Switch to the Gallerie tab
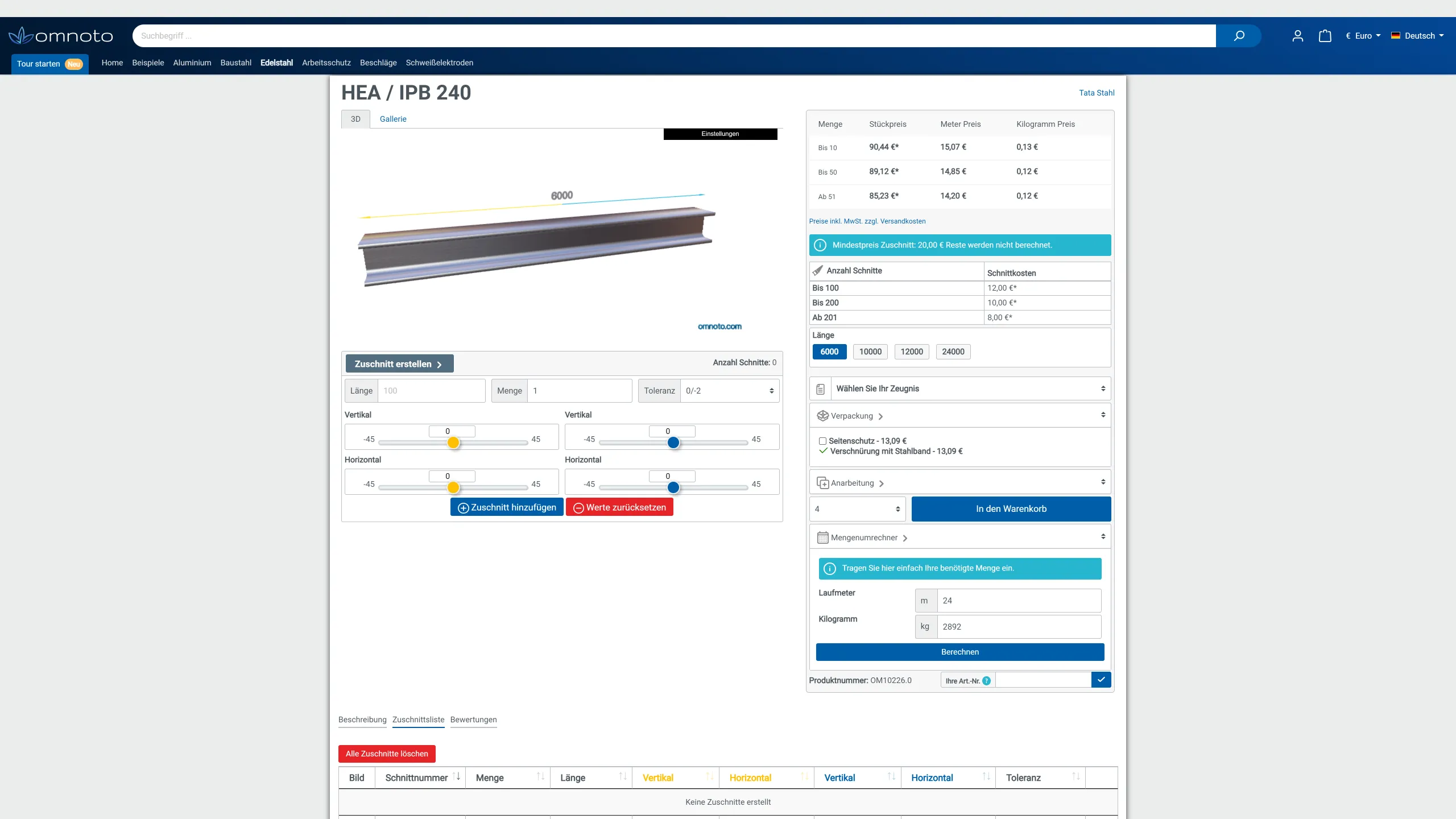The width and height of the screenshot is (1456, 819). point(393,119)
